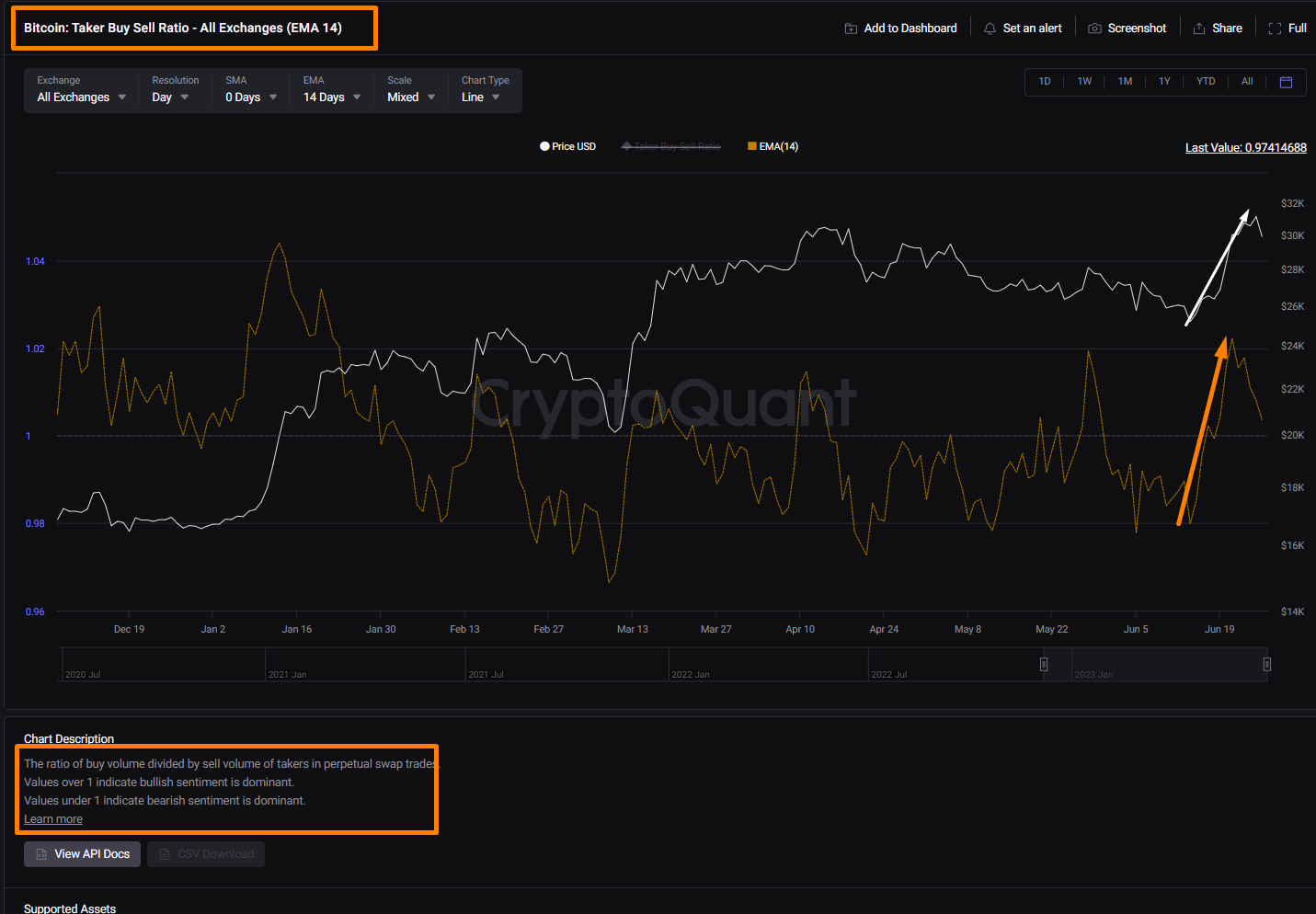Click the share arrow icon

(1199, 29)
